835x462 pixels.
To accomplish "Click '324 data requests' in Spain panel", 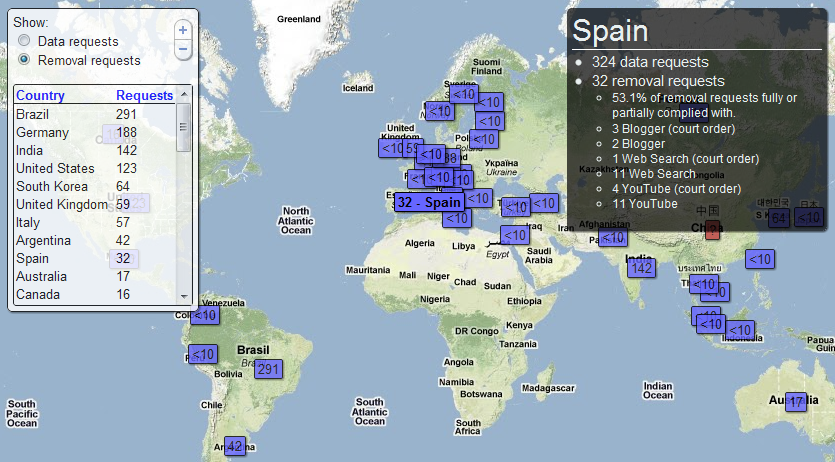I will (x=650, y=62).
